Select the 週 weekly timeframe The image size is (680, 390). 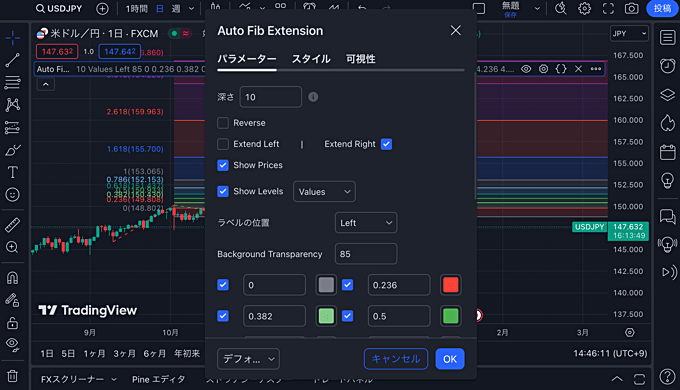(176, 9)
